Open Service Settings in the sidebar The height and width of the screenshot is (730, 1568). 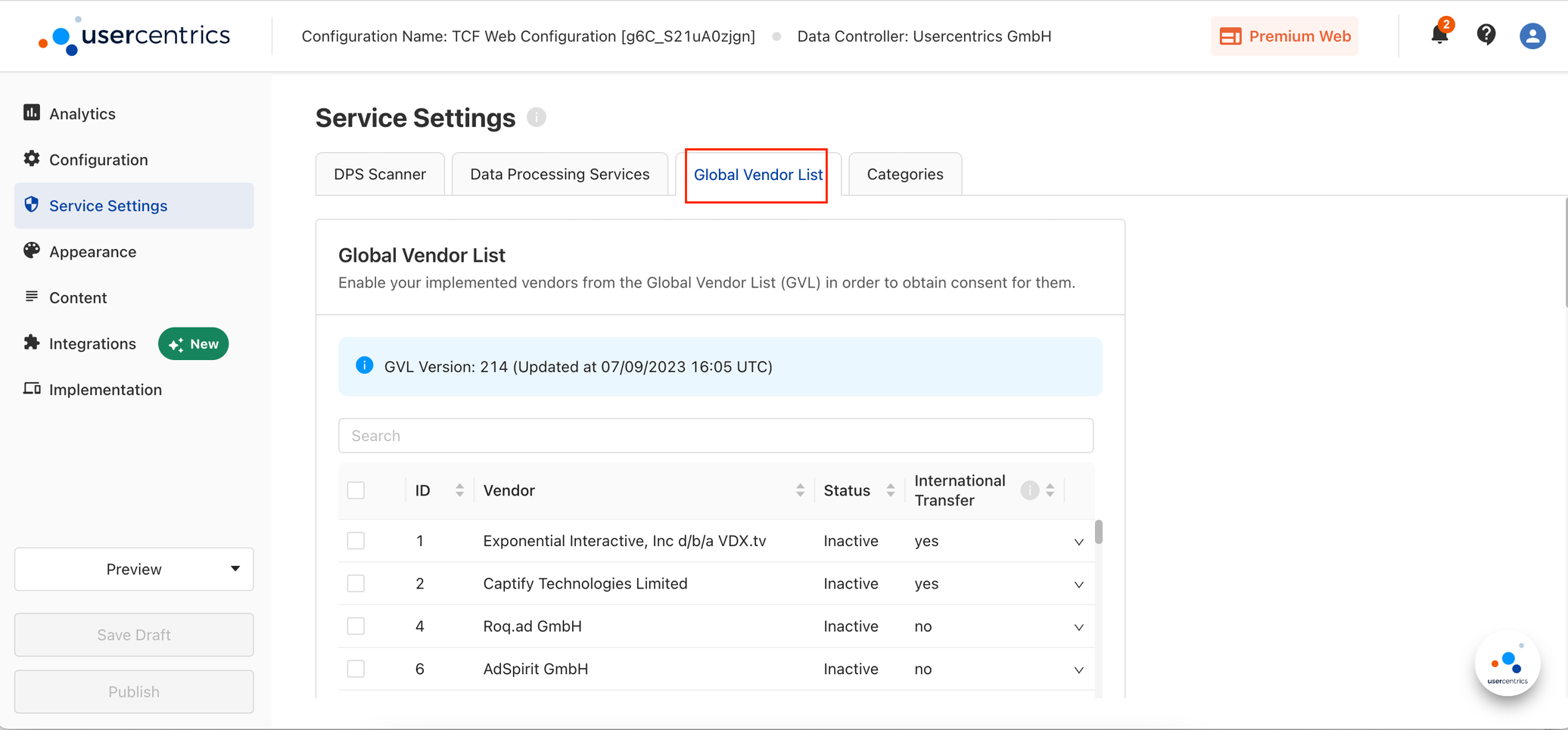134,206
